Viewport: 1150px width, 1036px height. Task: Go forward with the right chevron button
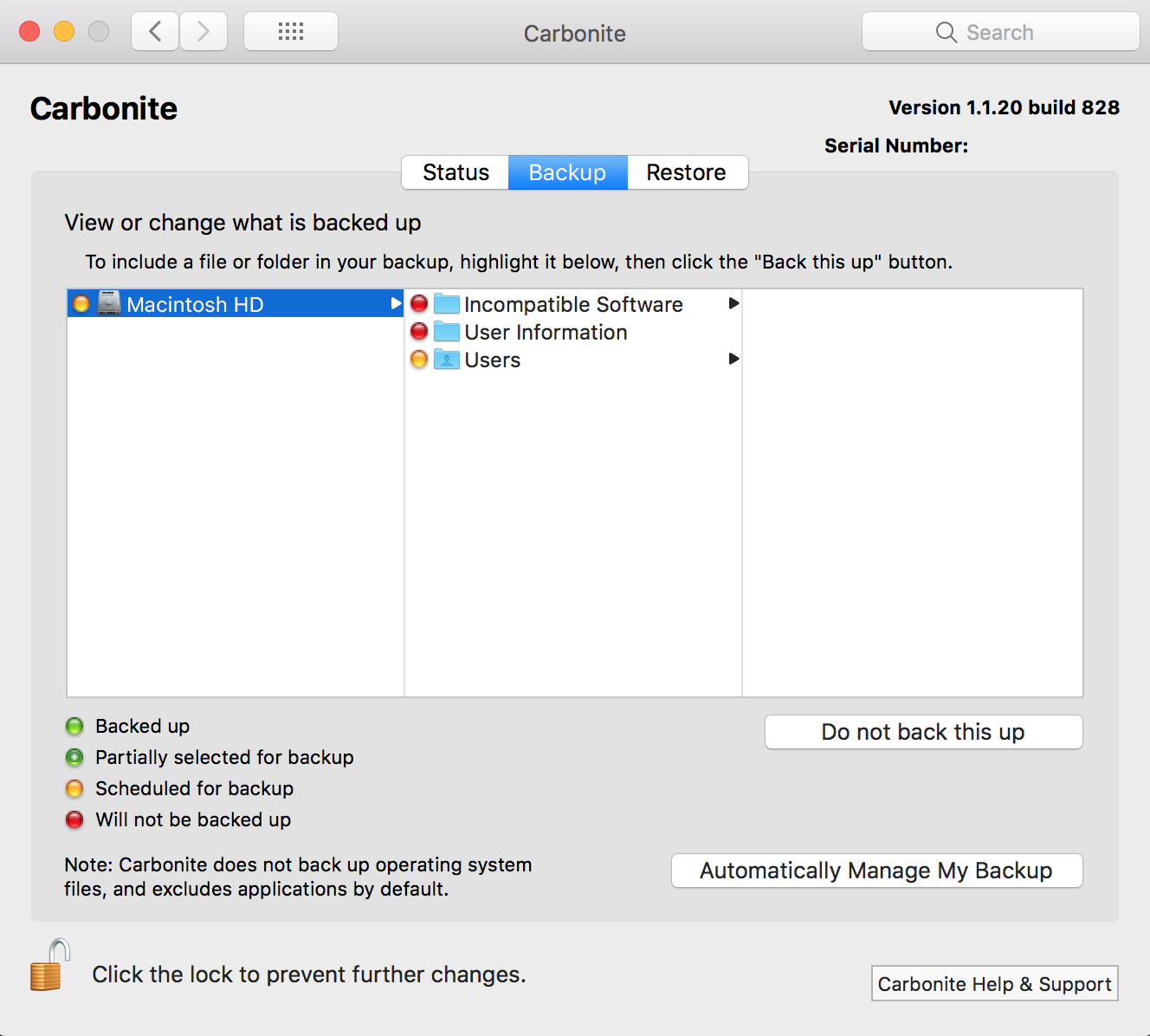click(x=204, y=32)
